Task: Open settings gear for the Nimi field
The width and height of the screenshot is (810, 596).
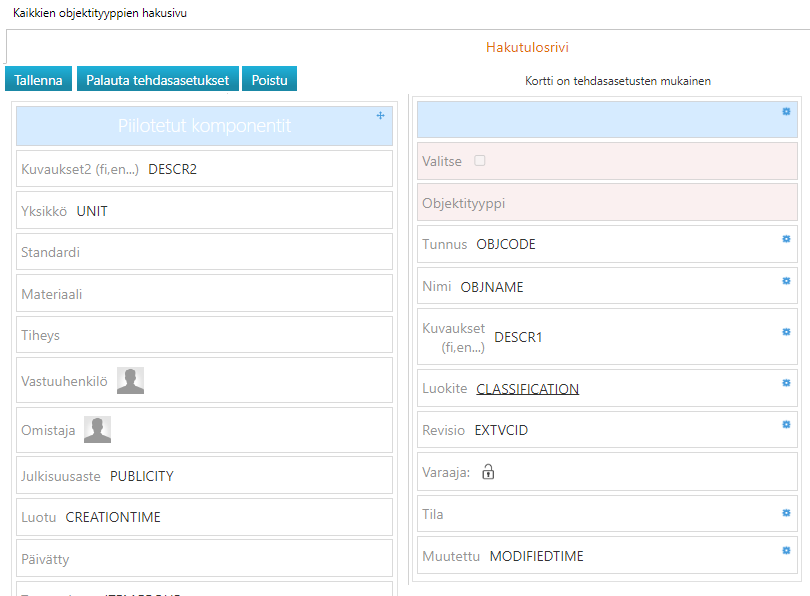Action: (x=786, y=281)
